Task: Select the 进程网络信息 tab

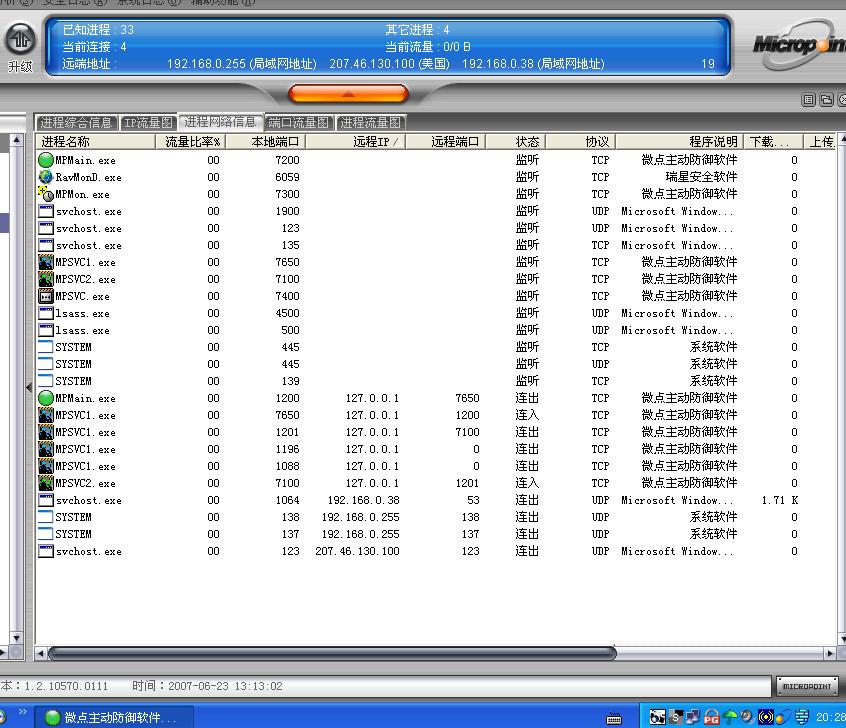Action: click(220, 122)
